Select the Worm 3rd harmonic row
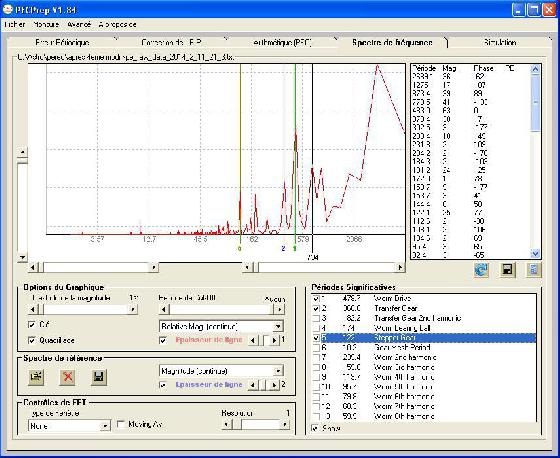 pyautogui.click(x=424, y=367)
